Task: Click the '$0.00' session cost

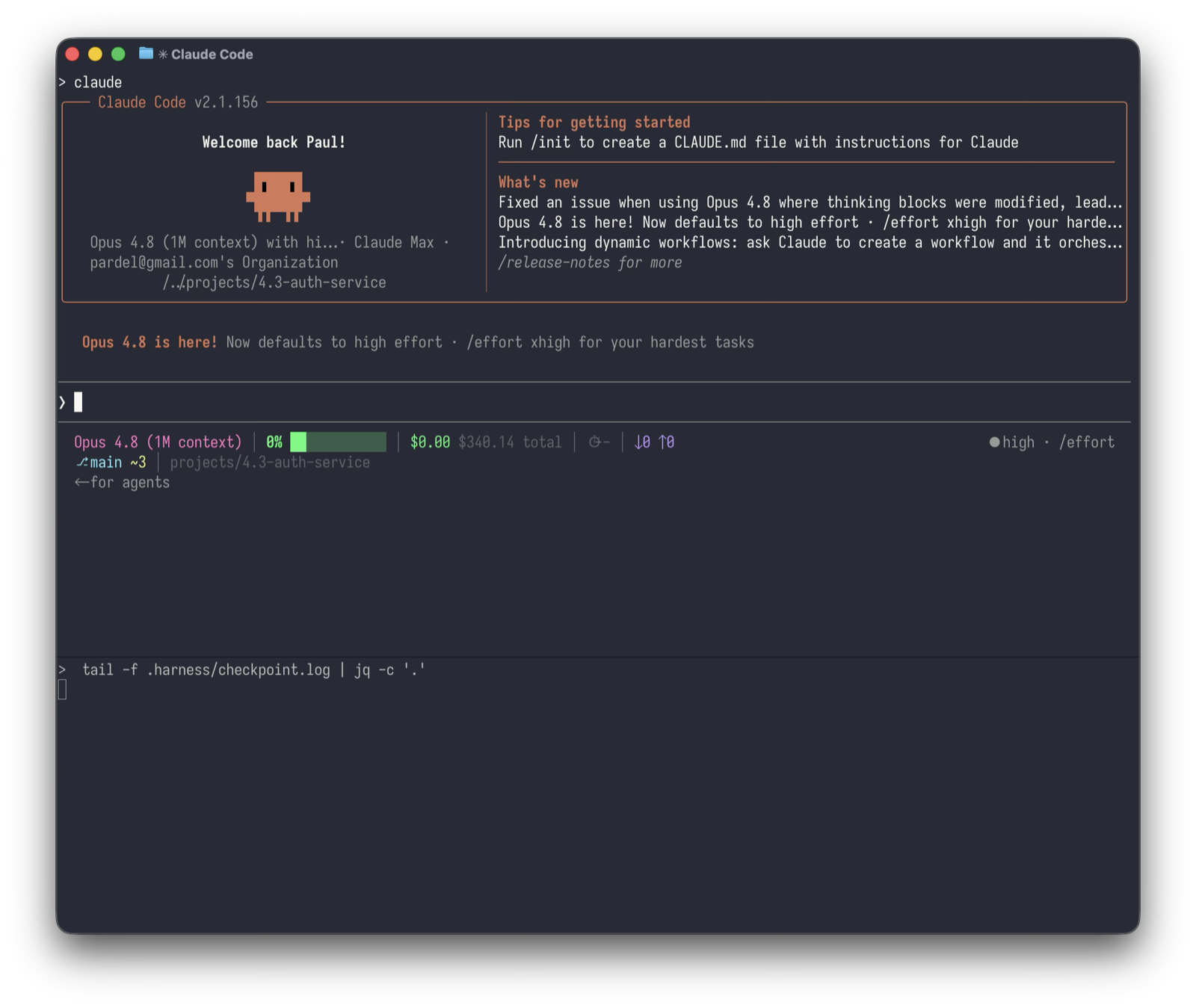Action: tap(430, 442)
